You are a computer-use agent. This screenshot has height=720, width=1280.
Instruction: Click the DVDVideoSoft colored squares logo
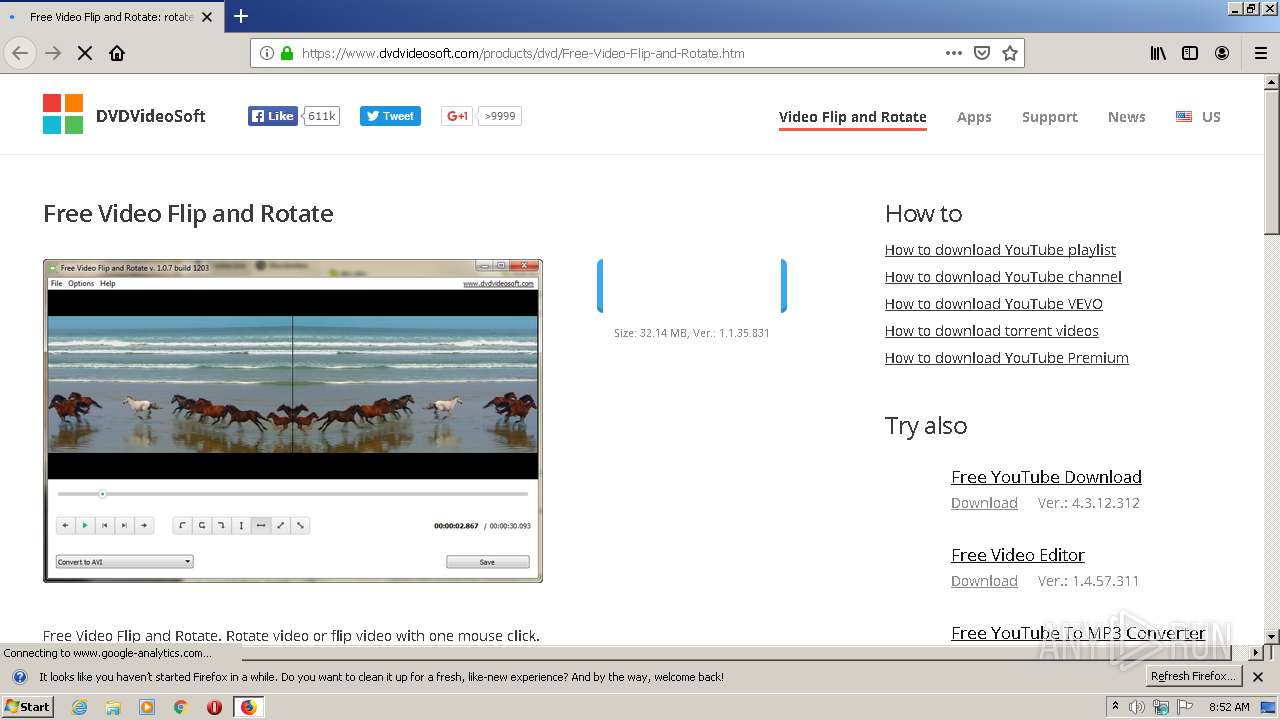[x=63, y=114]
